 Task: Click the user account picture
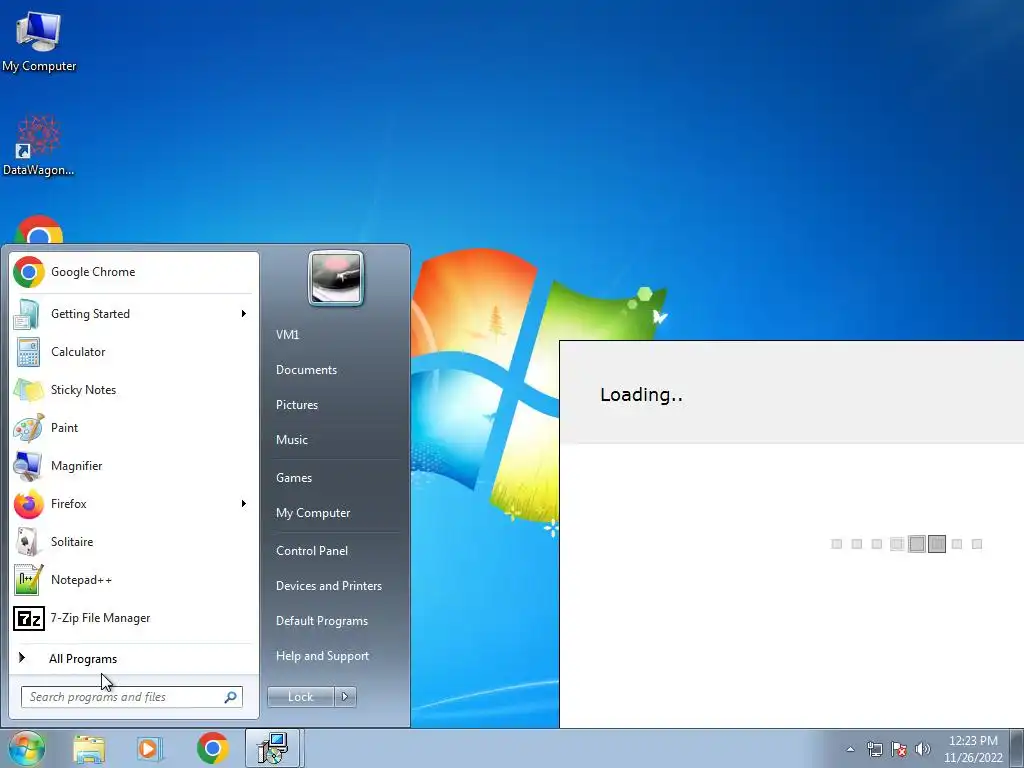click(336, 278)
